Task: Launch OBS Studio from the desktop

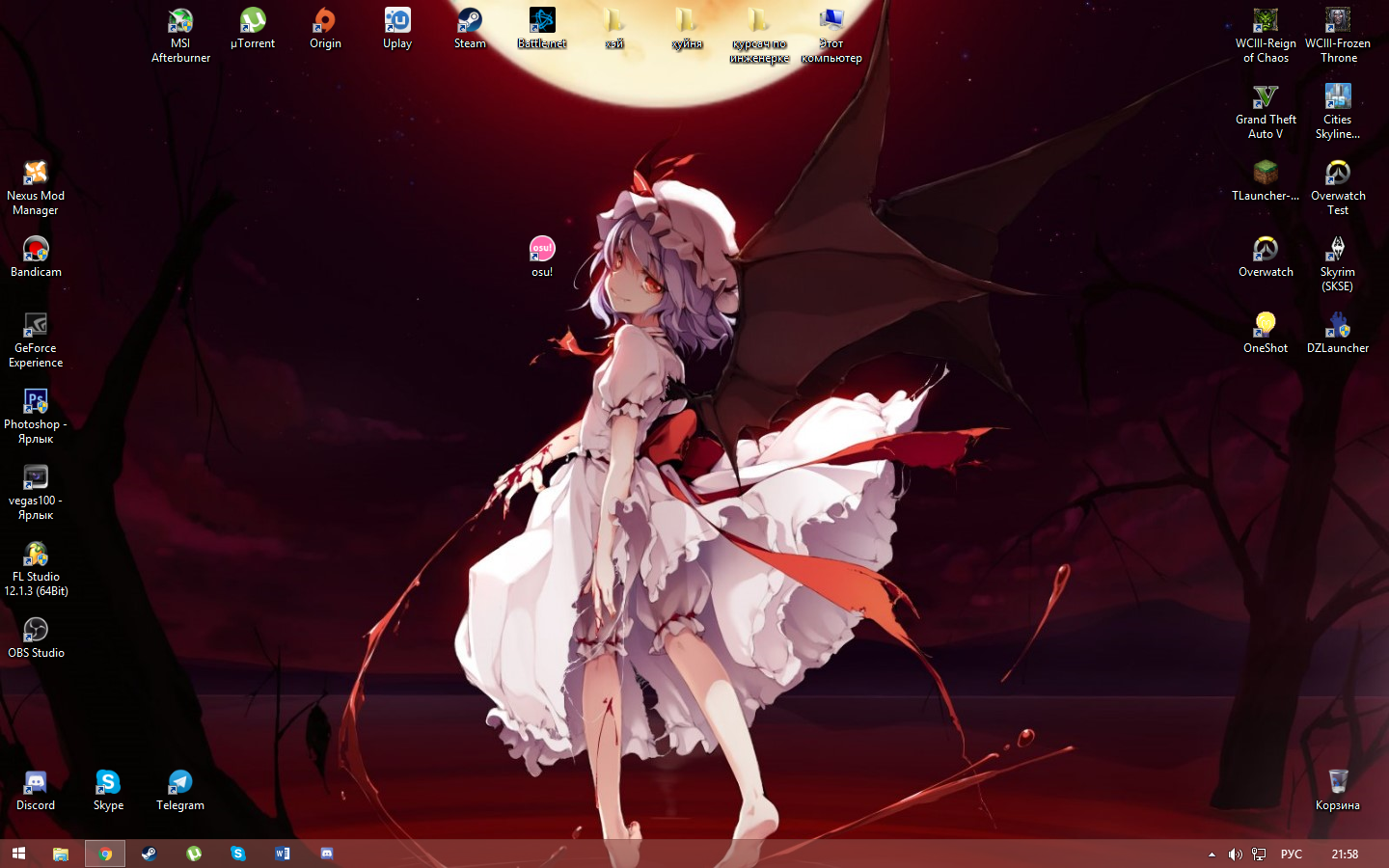Action: 36,637
